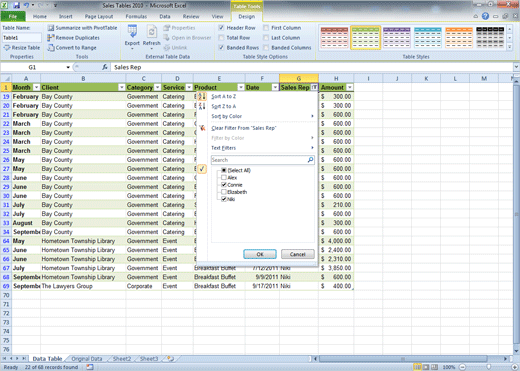Click the Excel Help question mark icon
520x371 pixels.
click(485, 16)
